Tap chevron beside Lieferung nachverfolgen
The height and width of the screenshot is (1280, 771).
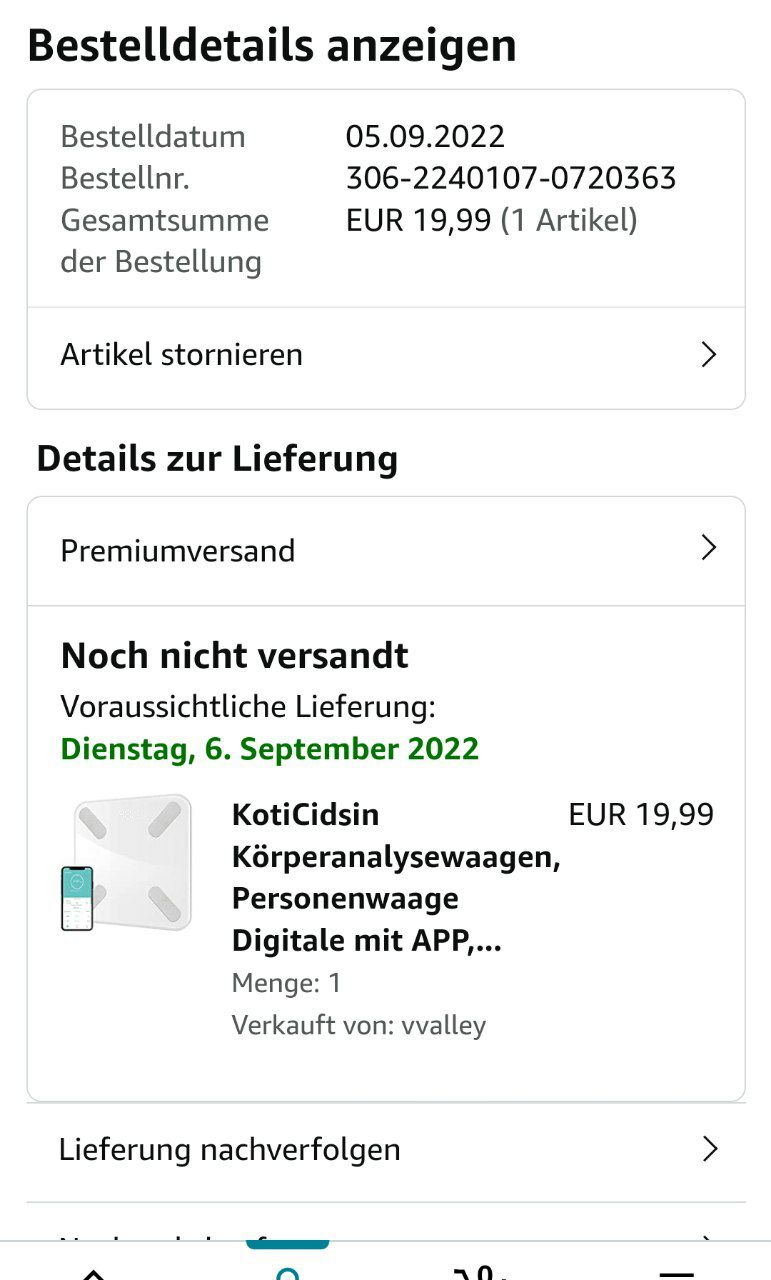710,1149
